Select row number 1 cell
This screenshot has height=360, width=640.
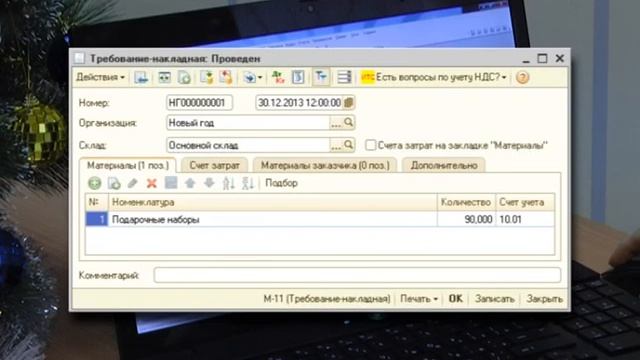coord(97,219)
